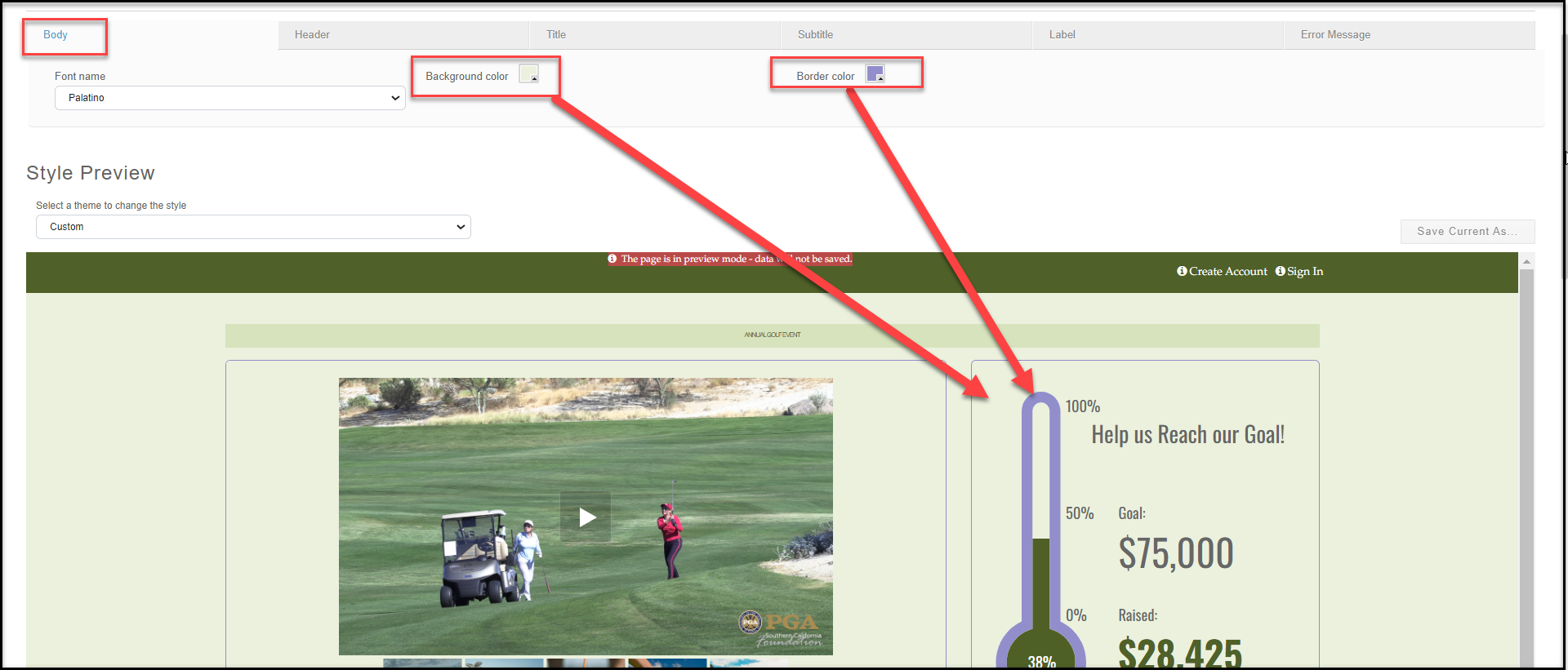Image resolution: width=1568 pixels, height=670 pixels.
Task: Click the Goal: label
Action: (1132, 513)
